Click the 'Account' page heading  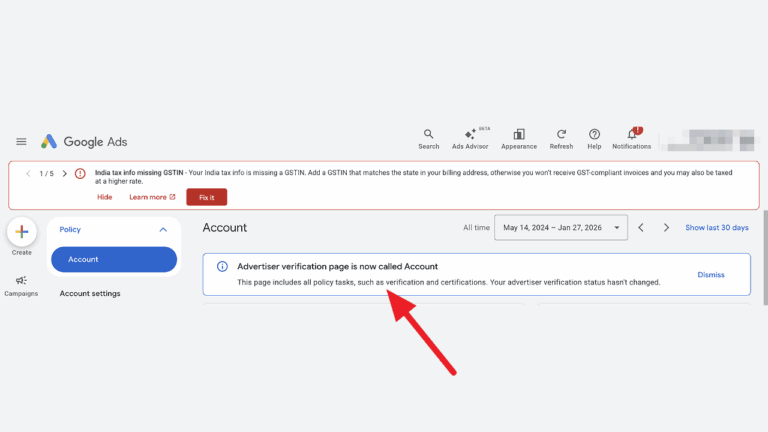pyautogui.click(x=225, y=228)
